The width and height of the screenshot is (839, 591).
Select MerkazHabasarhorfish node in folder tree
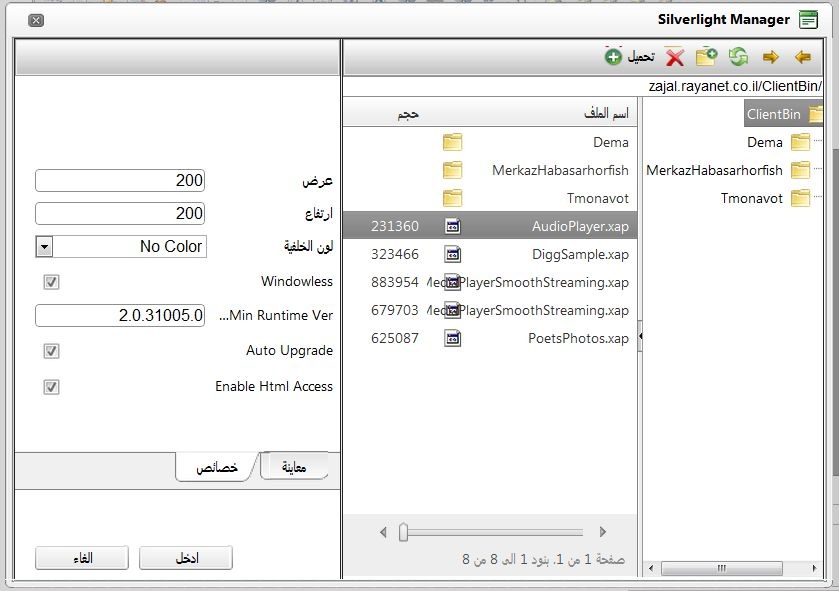click(x=714, y=170)
